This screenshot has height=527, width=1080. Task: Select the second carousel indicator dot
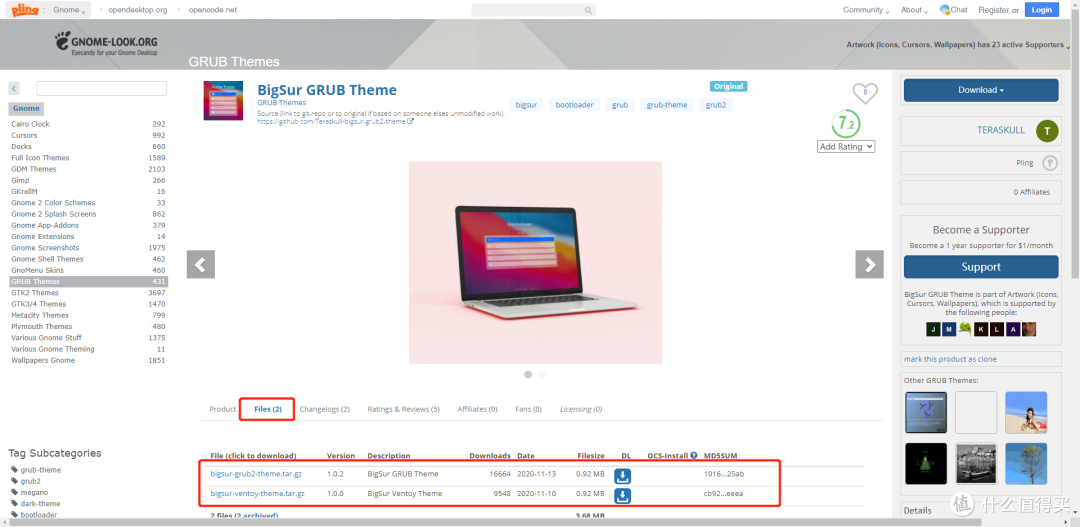[542, 374]
